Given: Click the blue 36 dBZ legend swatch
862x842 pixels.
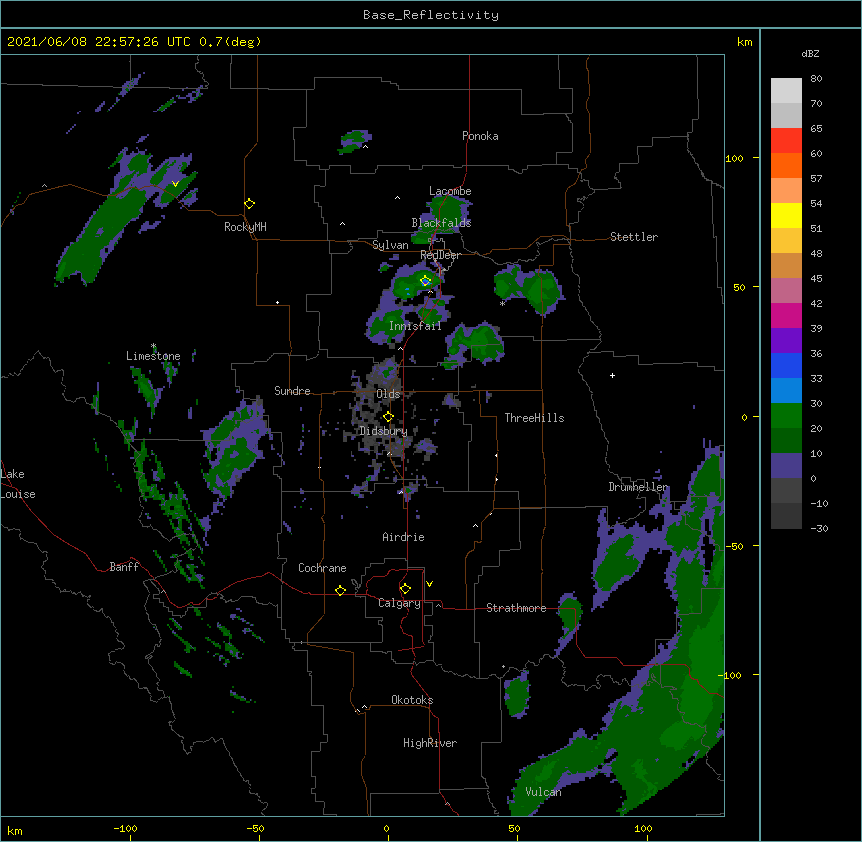Looking at the screenshot, I should tap(786, 365).
